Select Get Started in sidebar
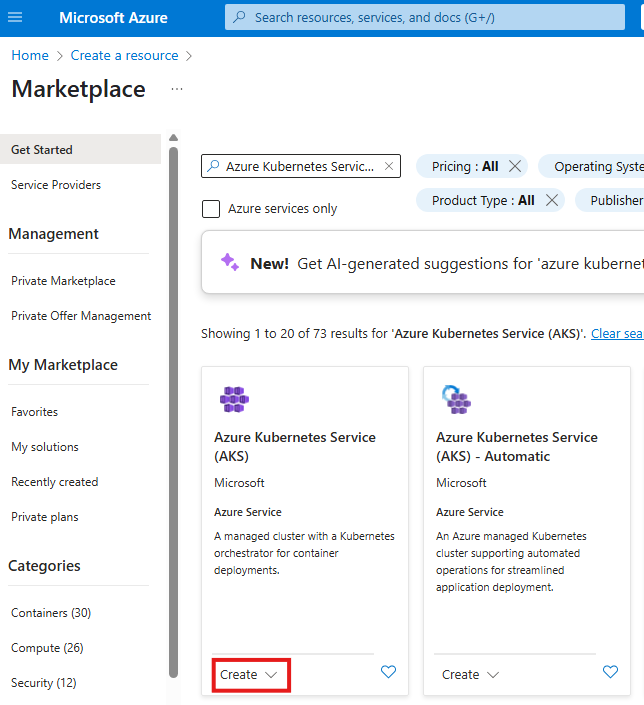The width and height of the screenshot is (644, 705). pyautogui.click(x=80, y=149)
